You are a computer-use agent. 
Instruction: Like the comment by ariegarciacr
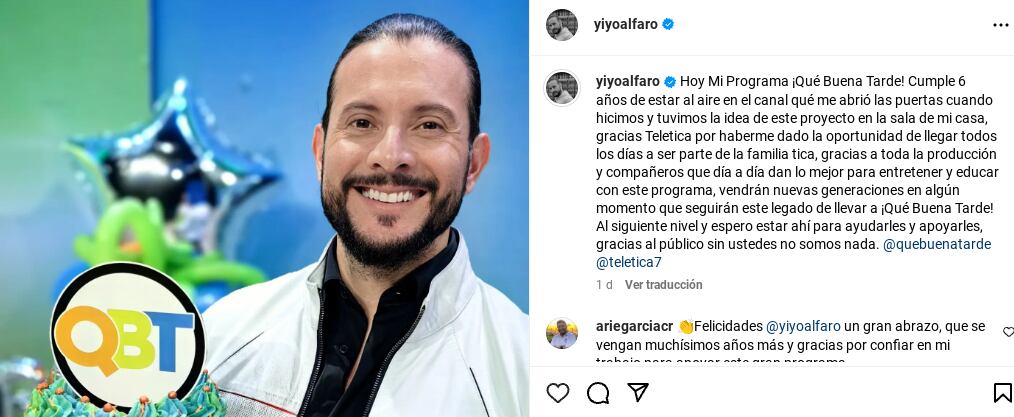(1008, 332)
